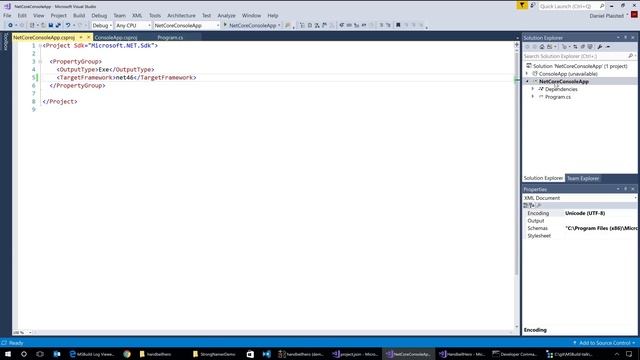Click Add to Source Control in status bar
Viewport: 640px width, 360px height.
[x=604, y=343]
